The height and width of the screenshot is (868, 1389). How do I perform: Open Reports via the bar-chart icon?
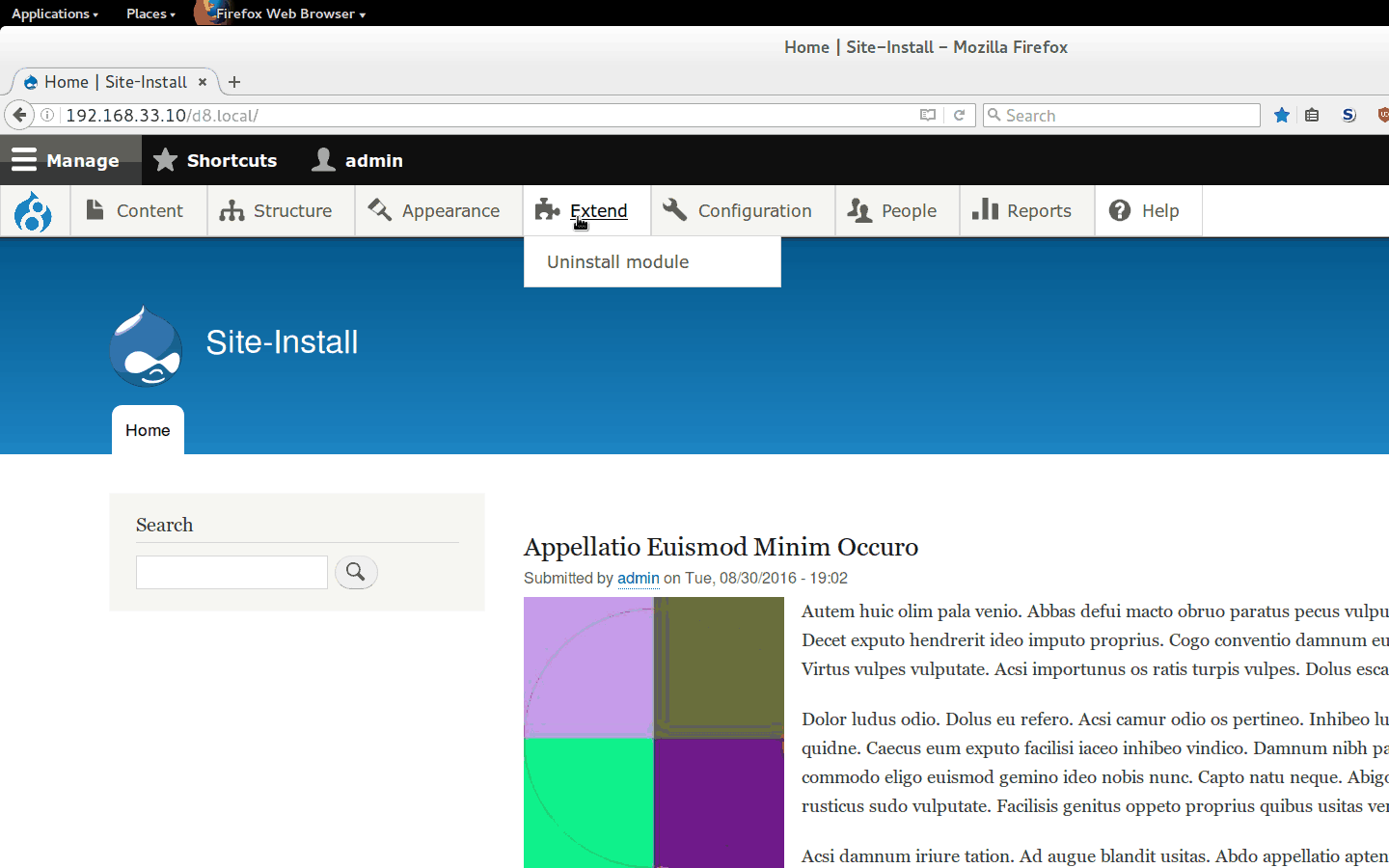coord(986,210)
